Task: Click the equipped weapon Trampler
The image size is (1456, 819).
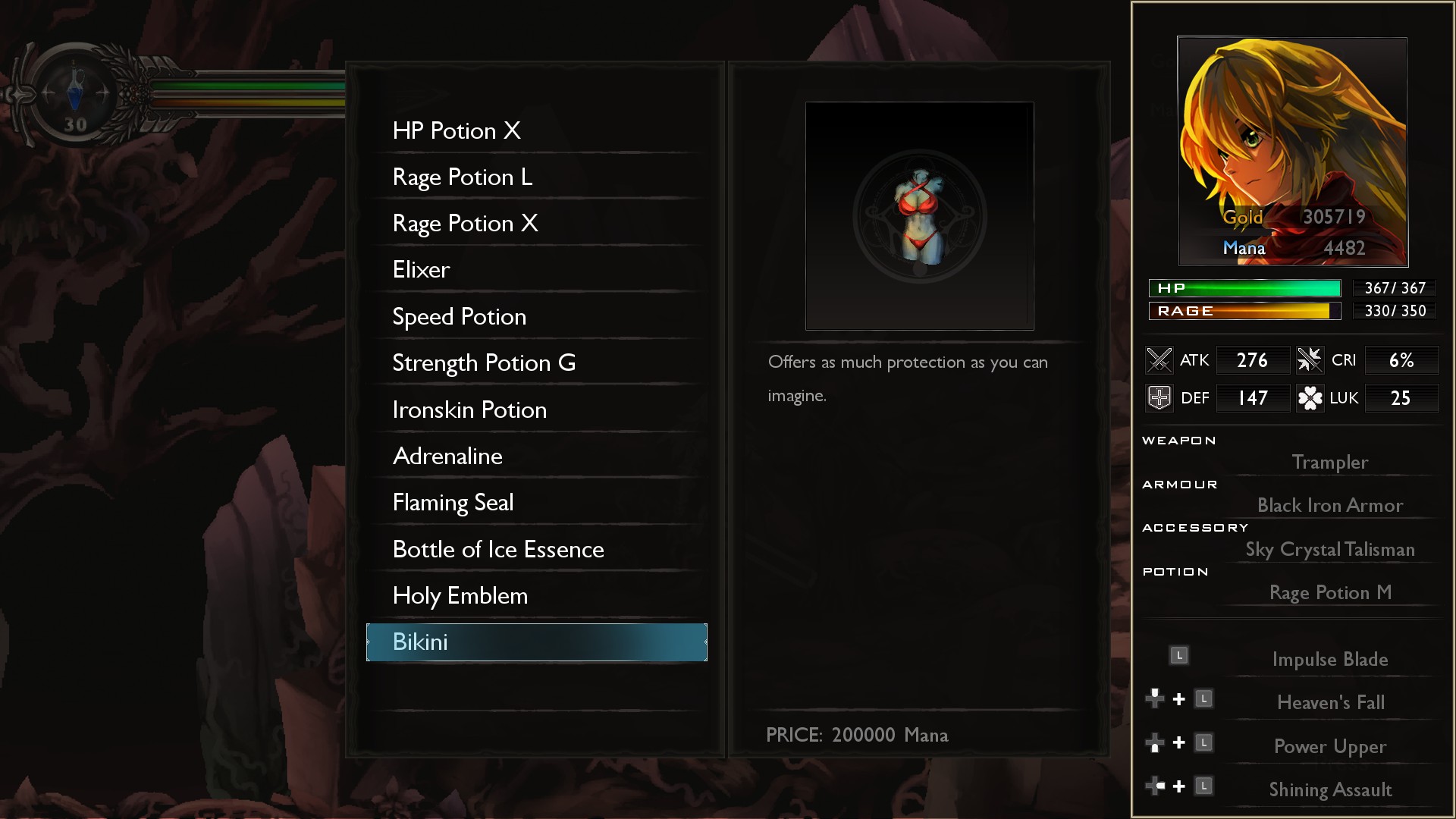Action: 1330,462
